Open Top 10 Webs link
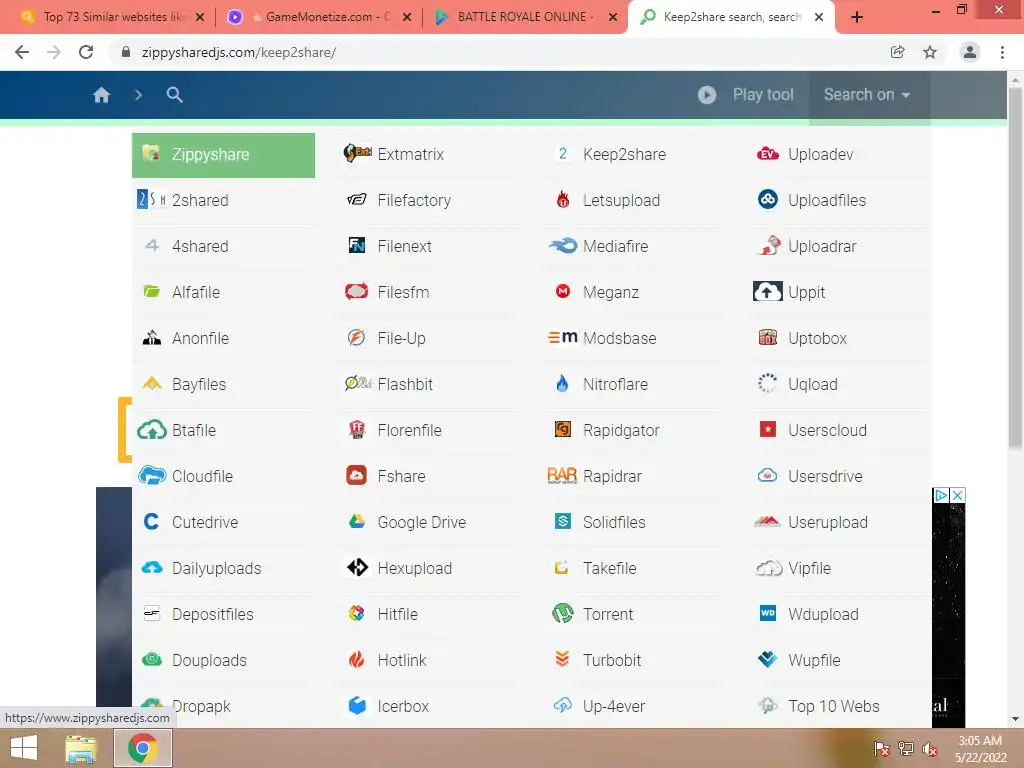 [833, 707]
